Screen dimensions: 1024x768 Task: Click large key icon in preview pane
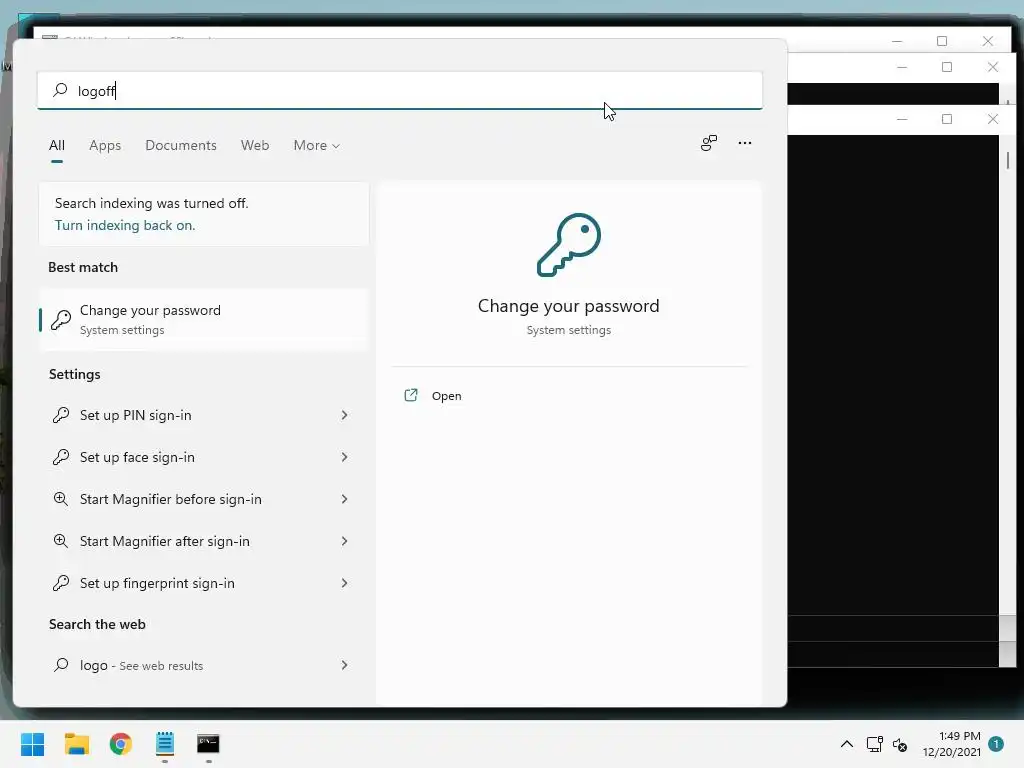[x=569, y=245]
